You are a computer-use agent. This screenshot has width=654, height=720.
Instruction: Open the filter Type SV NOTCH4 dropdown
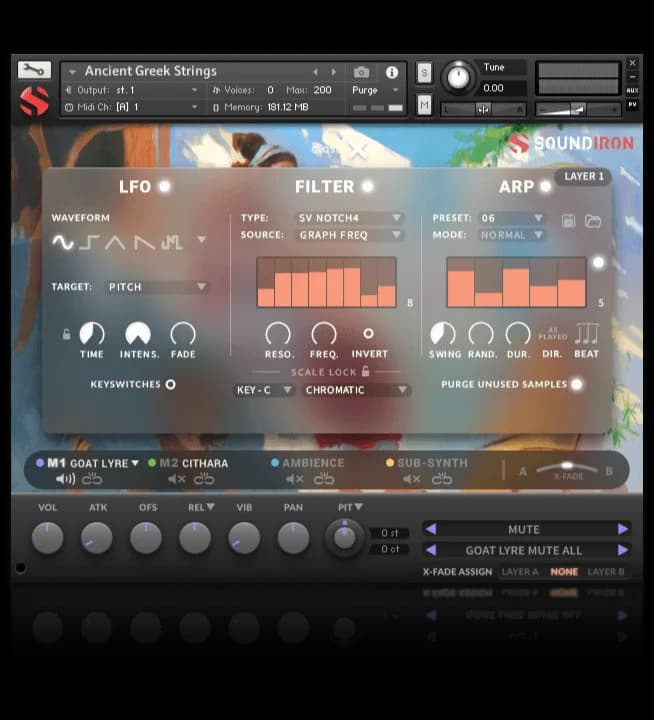(349, 218)
